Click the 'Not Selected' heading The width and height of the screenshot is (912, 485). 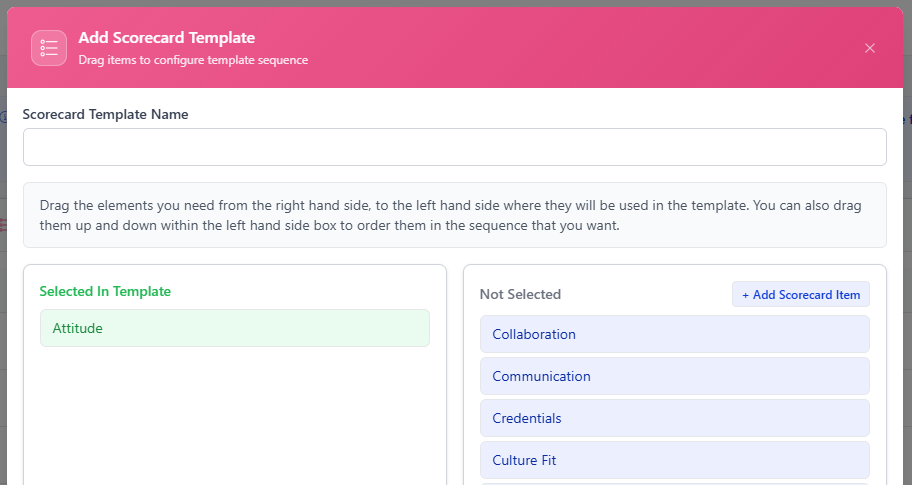coord(520,294)
